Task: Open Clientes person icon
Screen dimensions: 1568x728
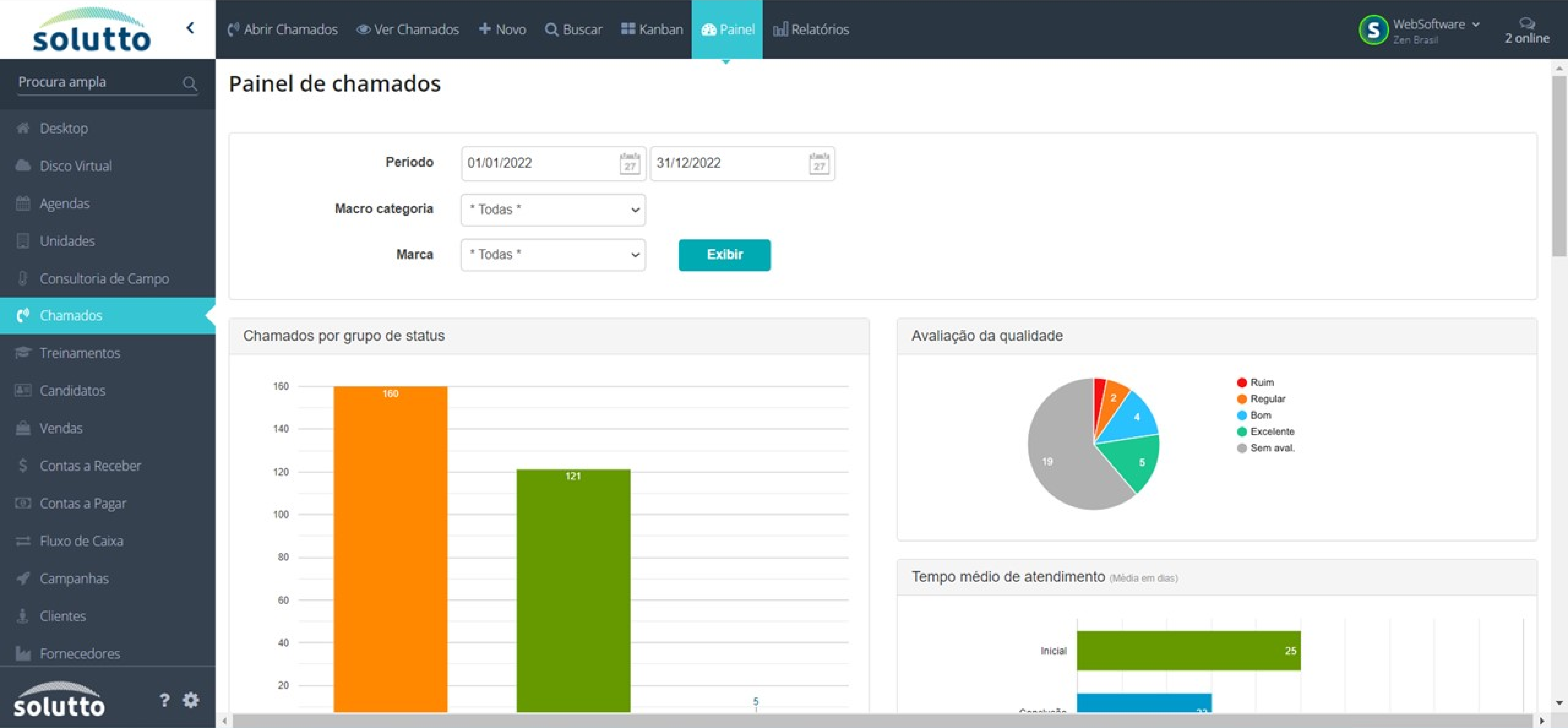Action: [x=23, y=616]
